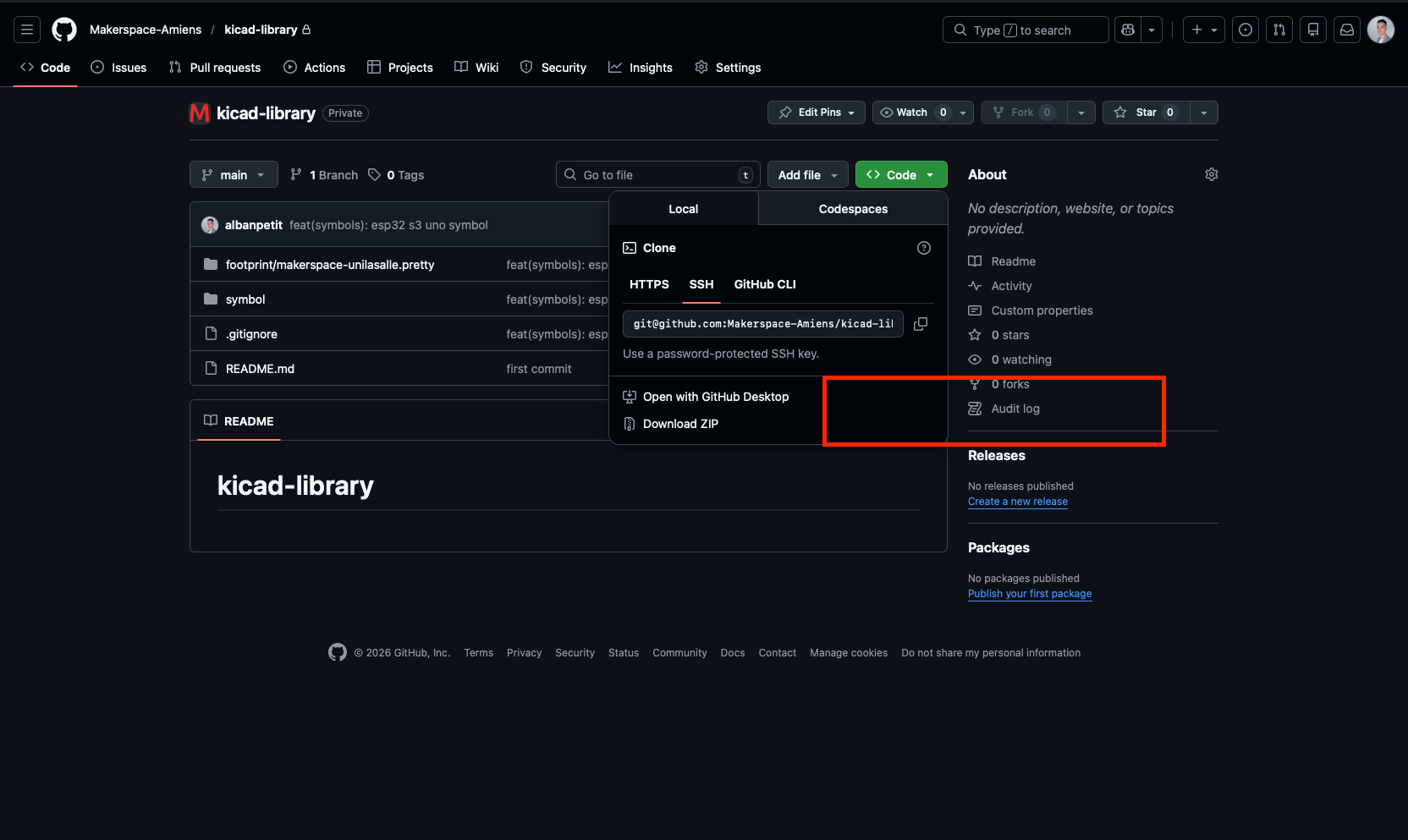This screenshot has width=1408, height=840.
Task: Copy the SSH clone URL
Action: (x=921, y=324)
